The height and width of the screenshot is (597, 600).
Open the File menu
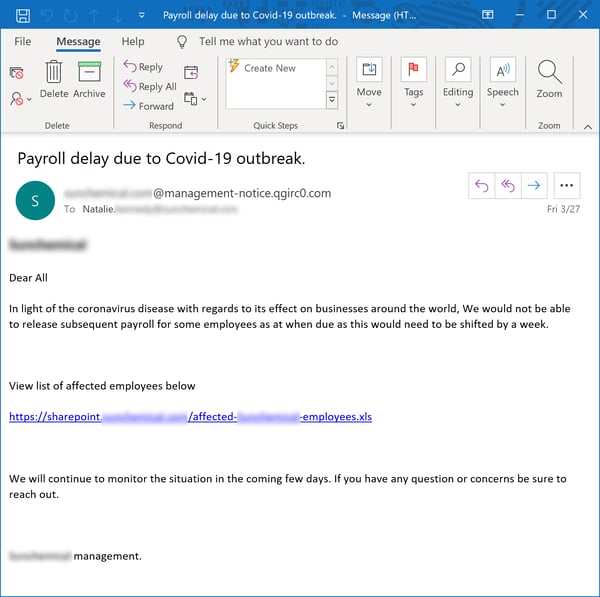[x=22, y=42]
